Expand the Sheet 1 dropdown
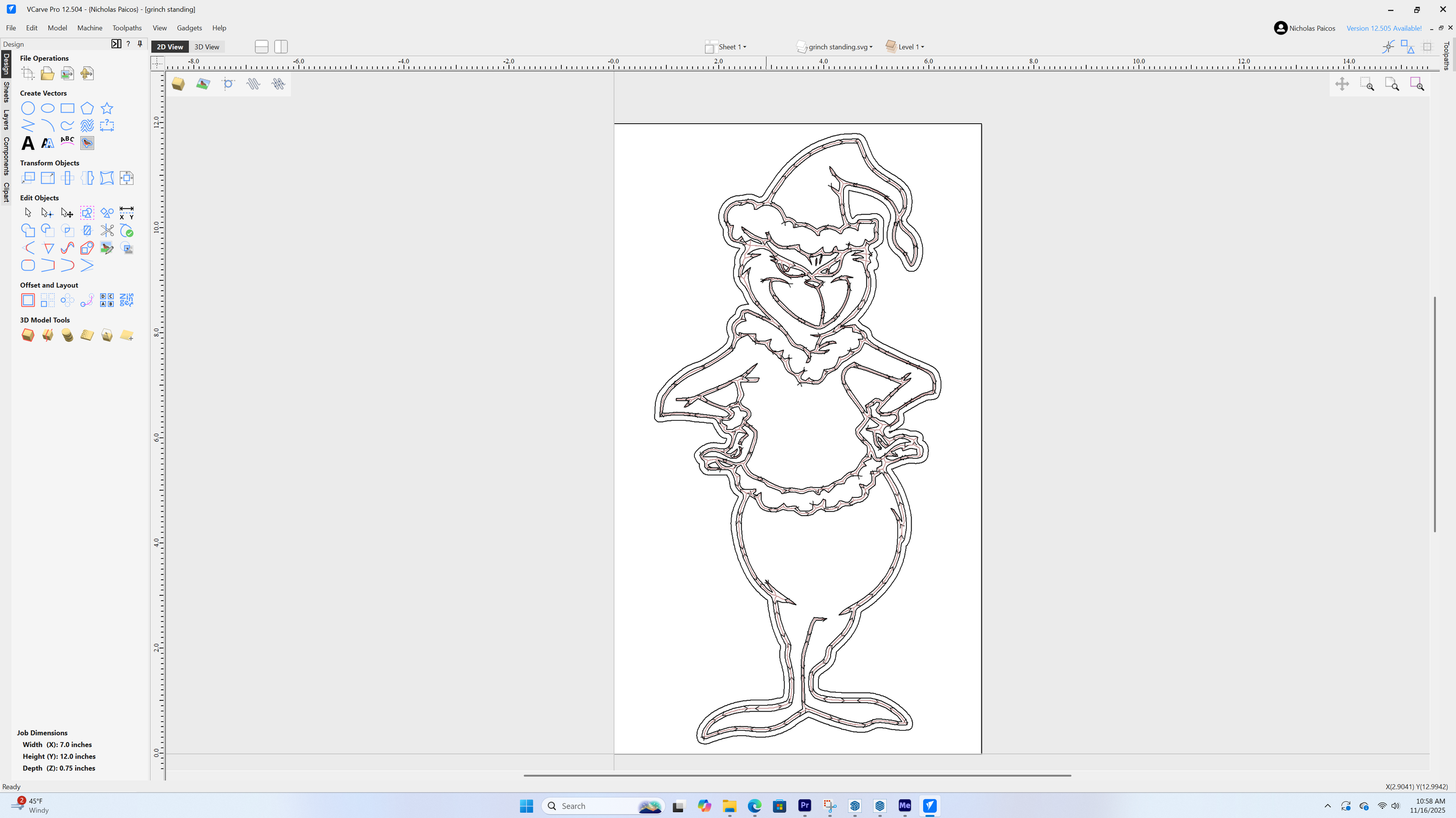1456x818 pixels. tap(726, 47)
